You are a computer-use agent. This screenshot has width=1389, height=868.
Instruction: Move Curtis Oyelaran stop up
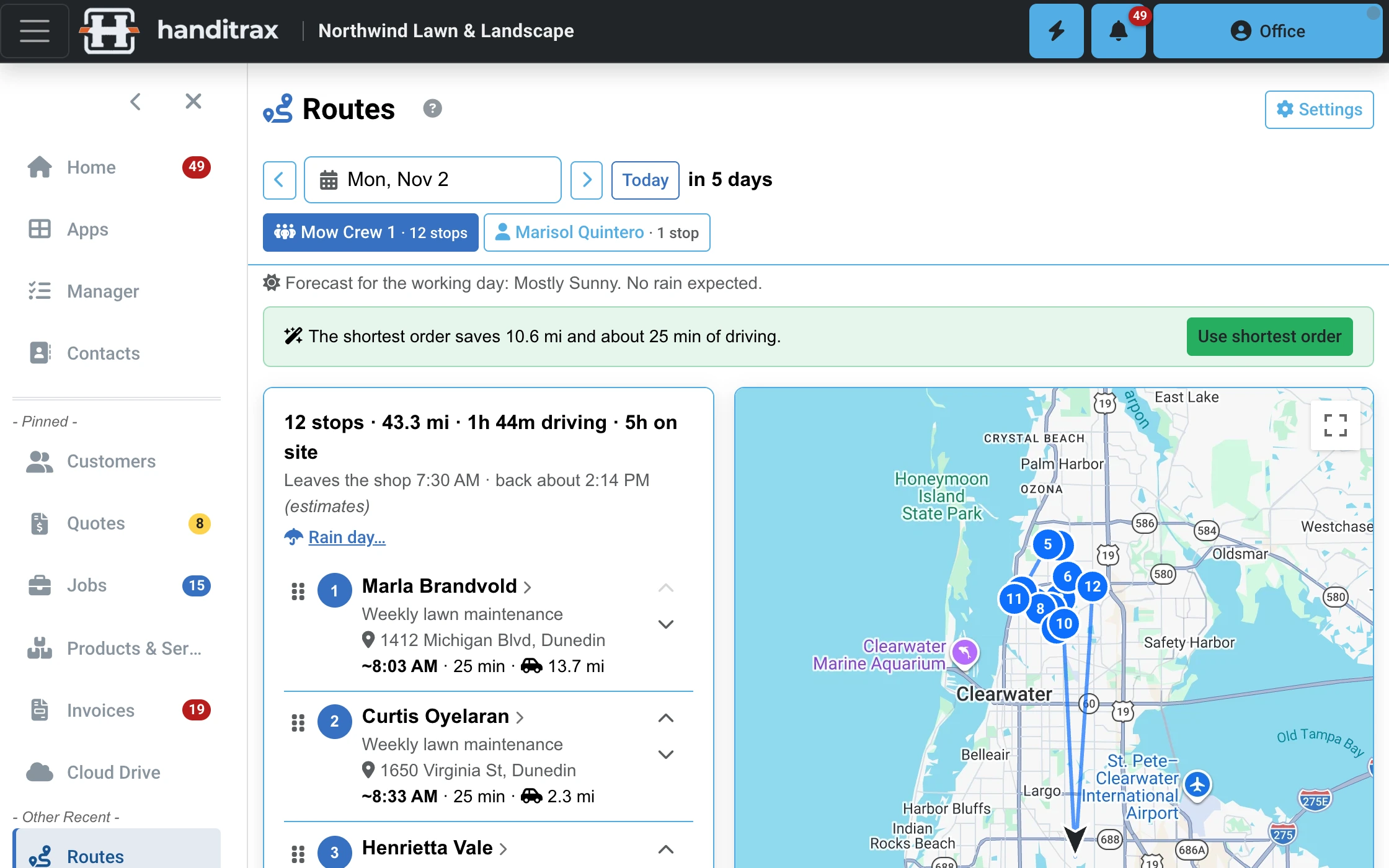coord(666,718)
